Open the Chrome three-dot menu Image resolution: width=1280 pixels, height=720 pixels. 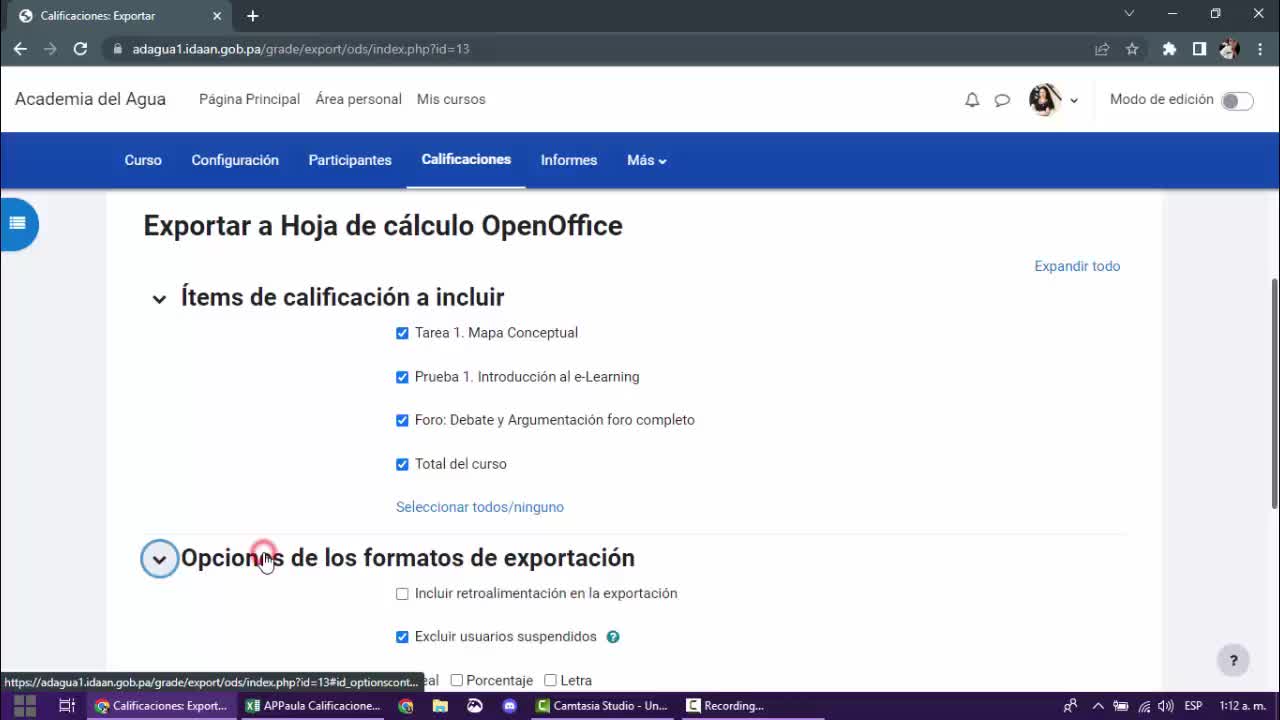[1259, 49]
